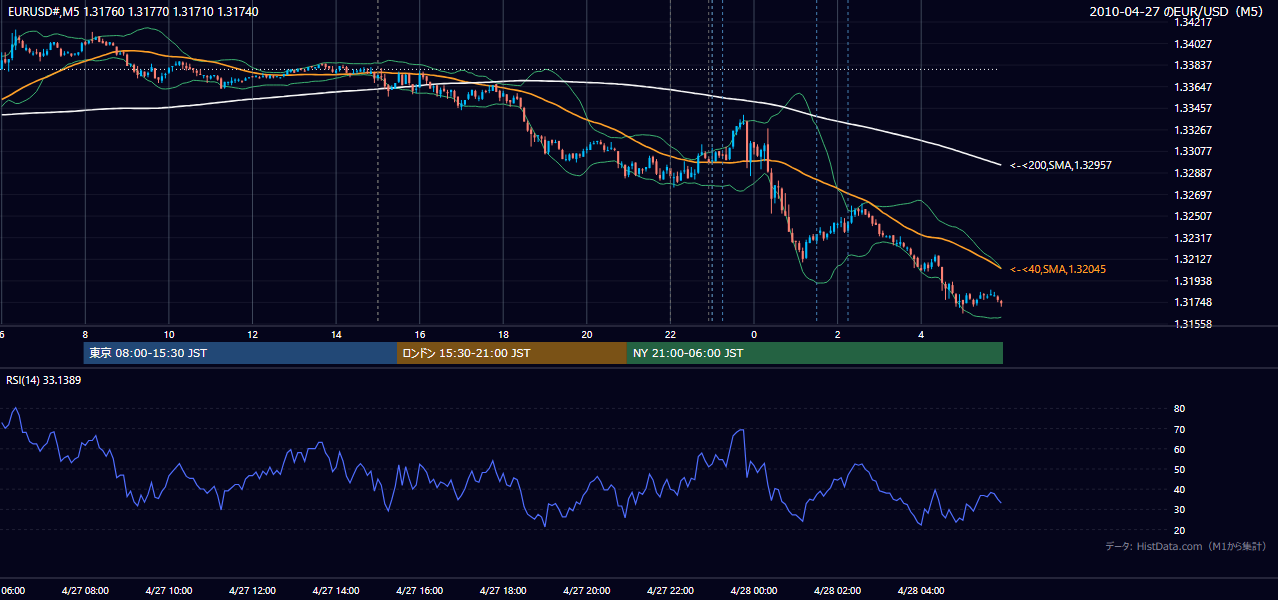Click the 2010-04-27 EUR/USD (M5) chart title
Image resolution: width=1278 pixels, height=600 pixels.
tap(1177, 12)
